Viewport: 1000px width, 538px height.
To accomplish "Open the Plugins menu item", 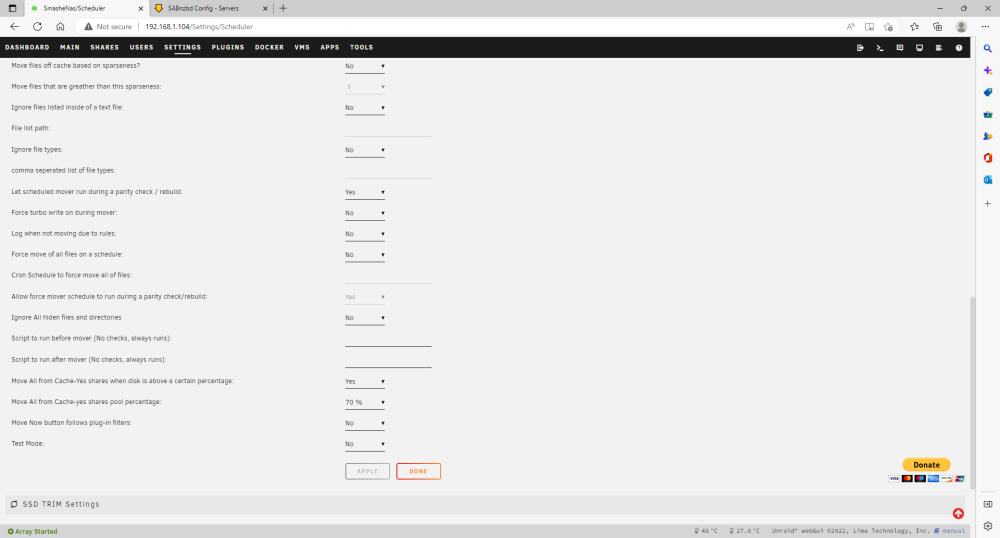I will point(228,47).
